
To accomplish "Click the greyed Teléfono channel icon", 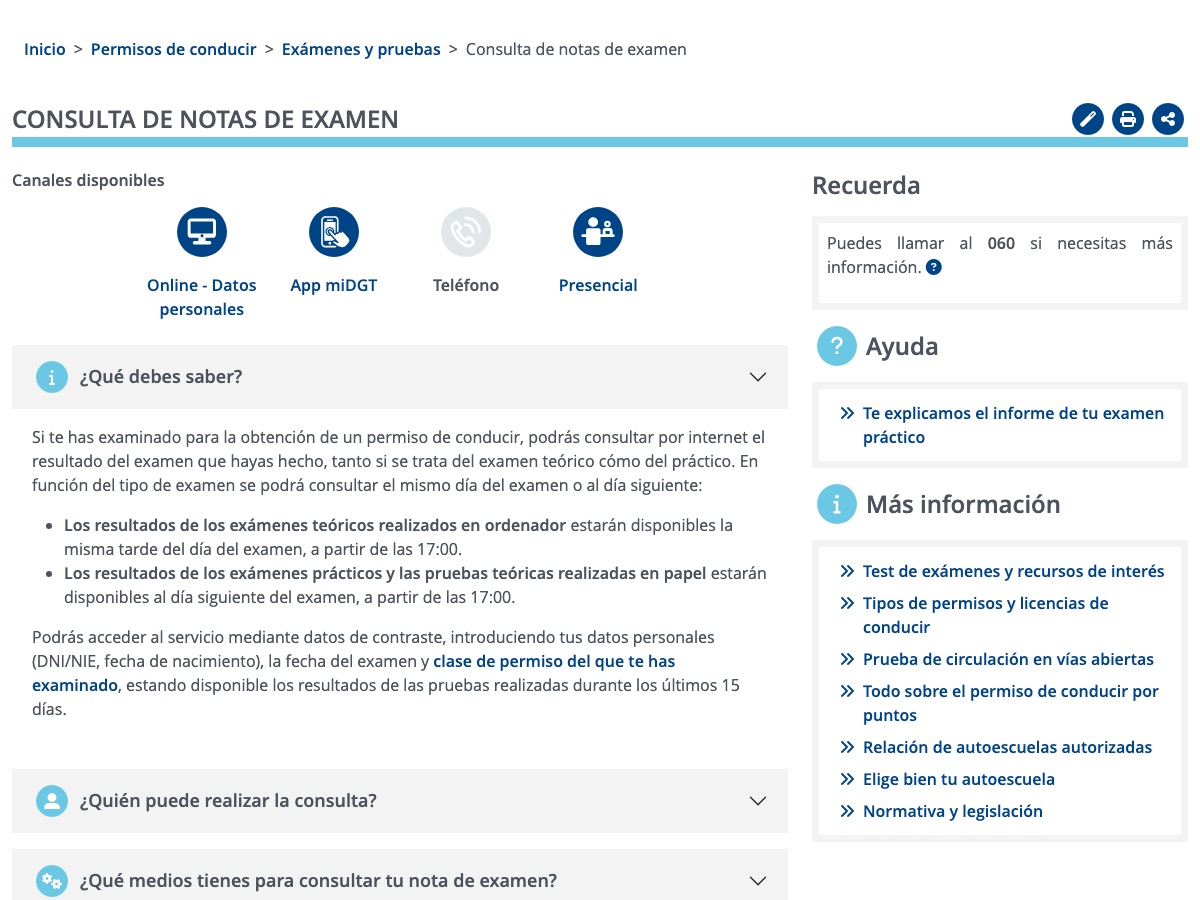I will pyautogui.click(x=466, y=232).
